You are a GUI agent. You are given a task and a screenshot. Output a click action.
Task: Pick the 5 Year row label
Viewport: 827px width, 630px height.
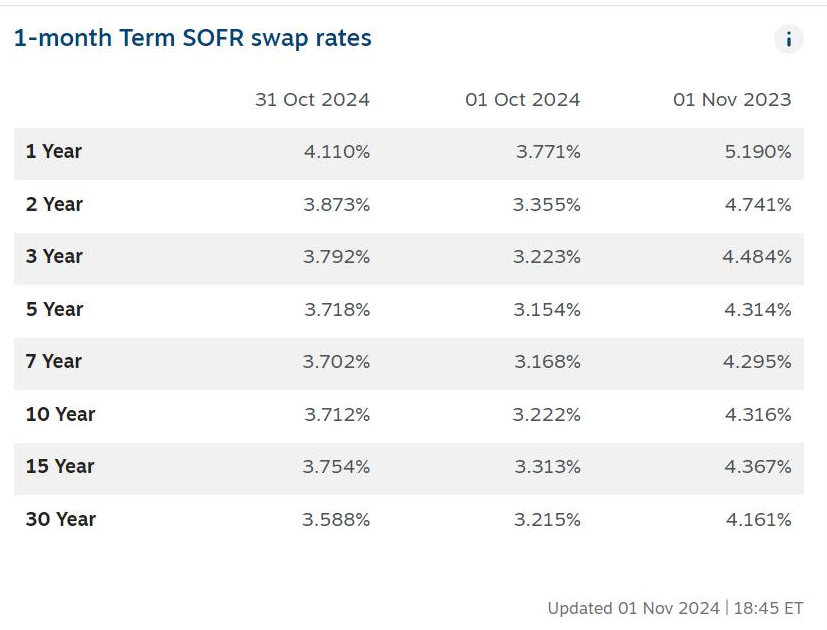click(x=54, y=310)
